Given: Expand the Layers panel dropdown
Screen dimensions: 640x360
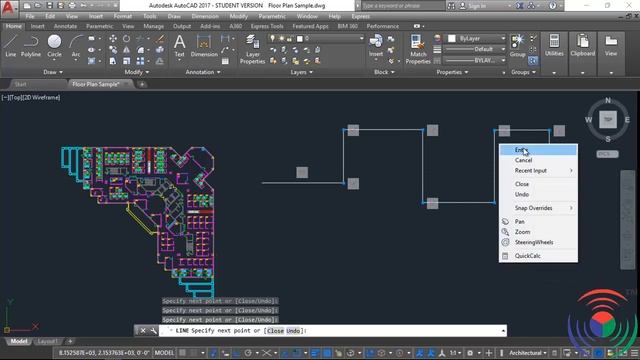Looking at the screenshot, I should (302, 72).
